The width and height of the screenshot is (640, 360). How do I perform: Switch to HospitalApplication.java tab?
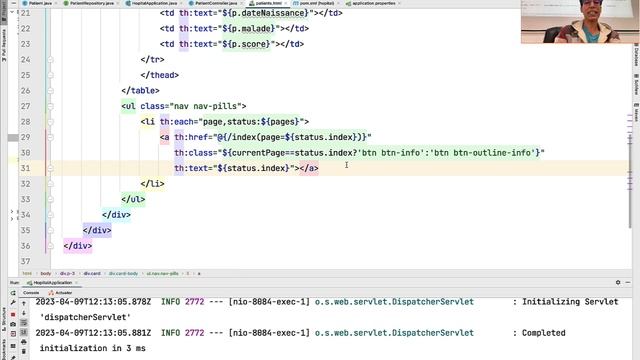click(x=152, y=3)
